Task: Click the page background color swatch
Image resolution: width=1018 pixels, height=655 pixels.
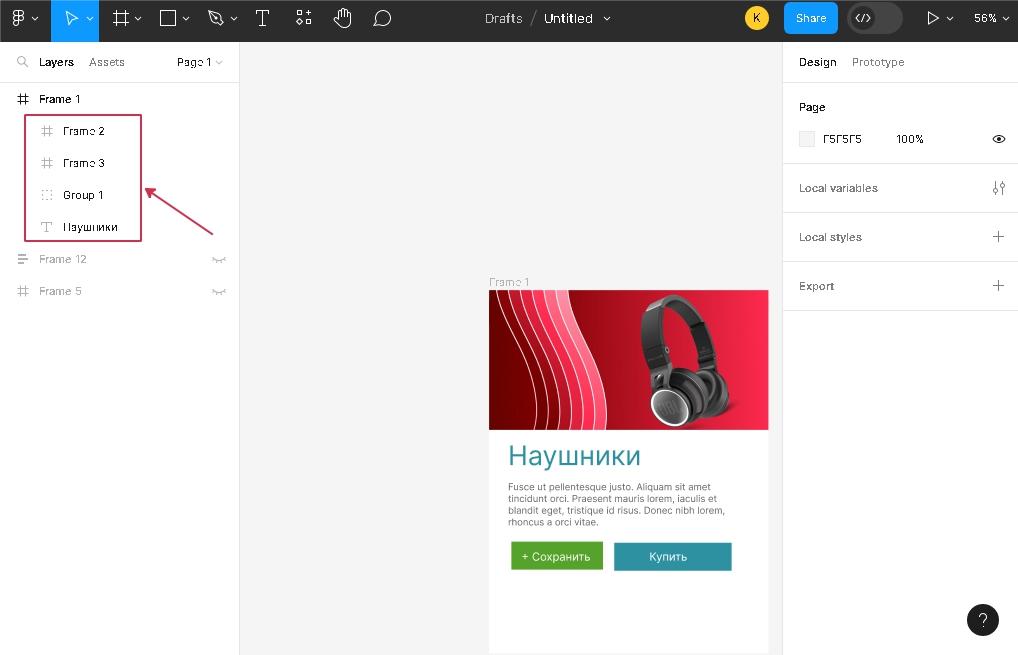Action: (807, 139)
